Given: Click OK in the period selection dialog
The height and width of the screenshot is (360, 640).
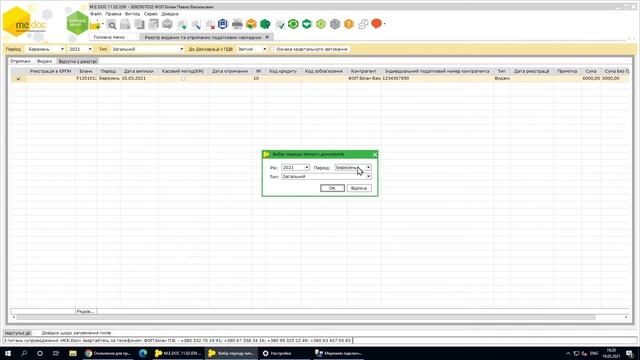Looking at the screenshot, I should [x=332, y=188].
